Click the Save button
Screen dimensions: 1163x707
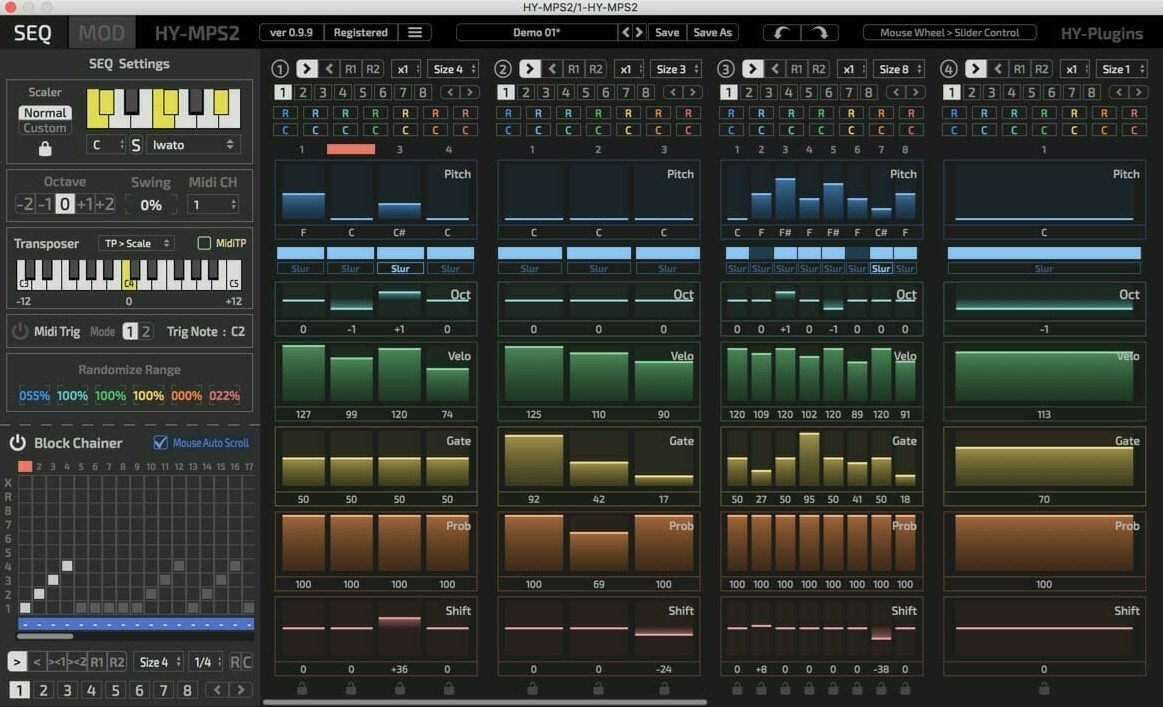667,33
